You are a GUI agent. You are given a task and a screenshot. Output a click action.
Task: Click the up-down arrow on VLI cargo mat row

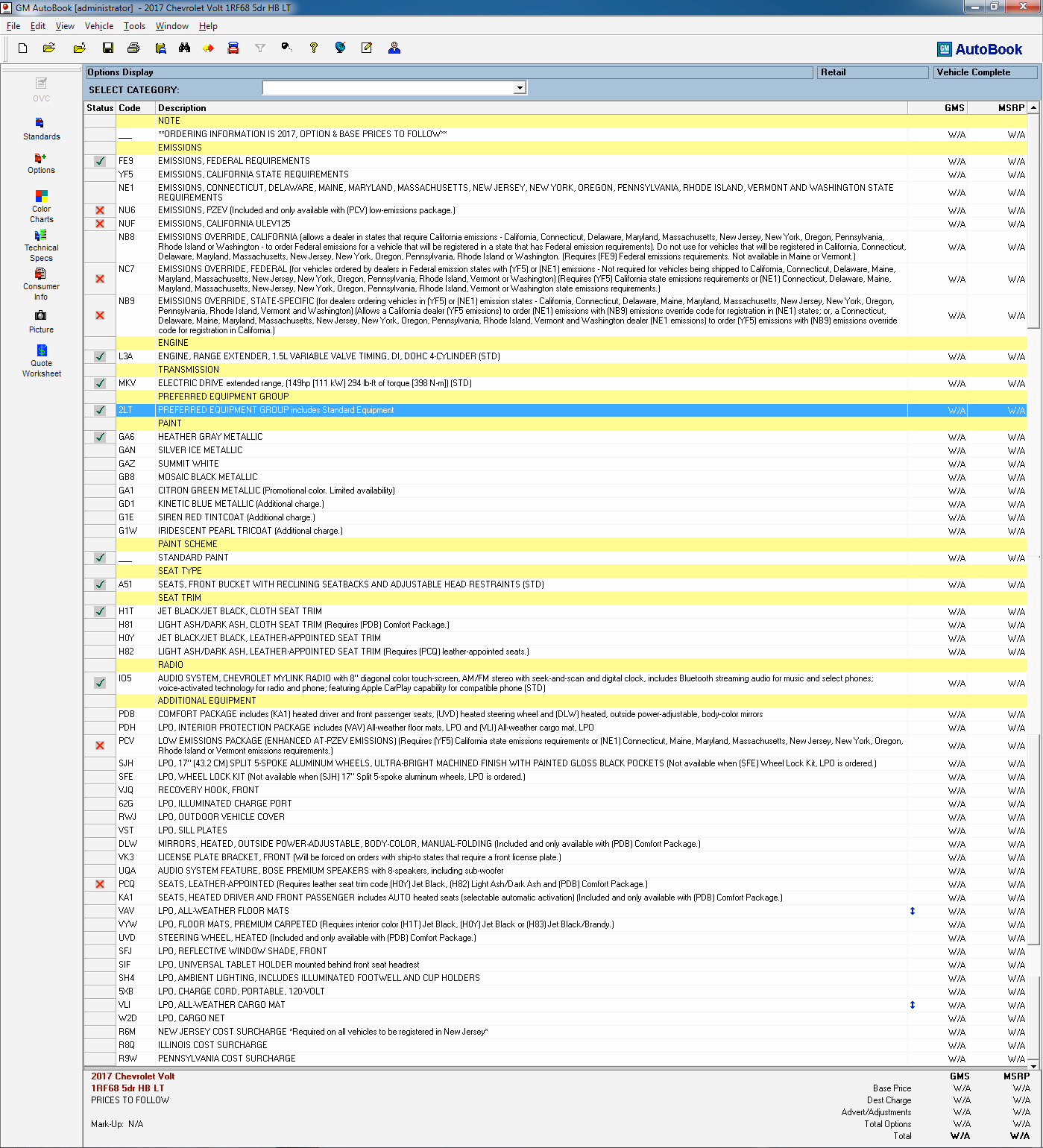[x=912, y=1005]
